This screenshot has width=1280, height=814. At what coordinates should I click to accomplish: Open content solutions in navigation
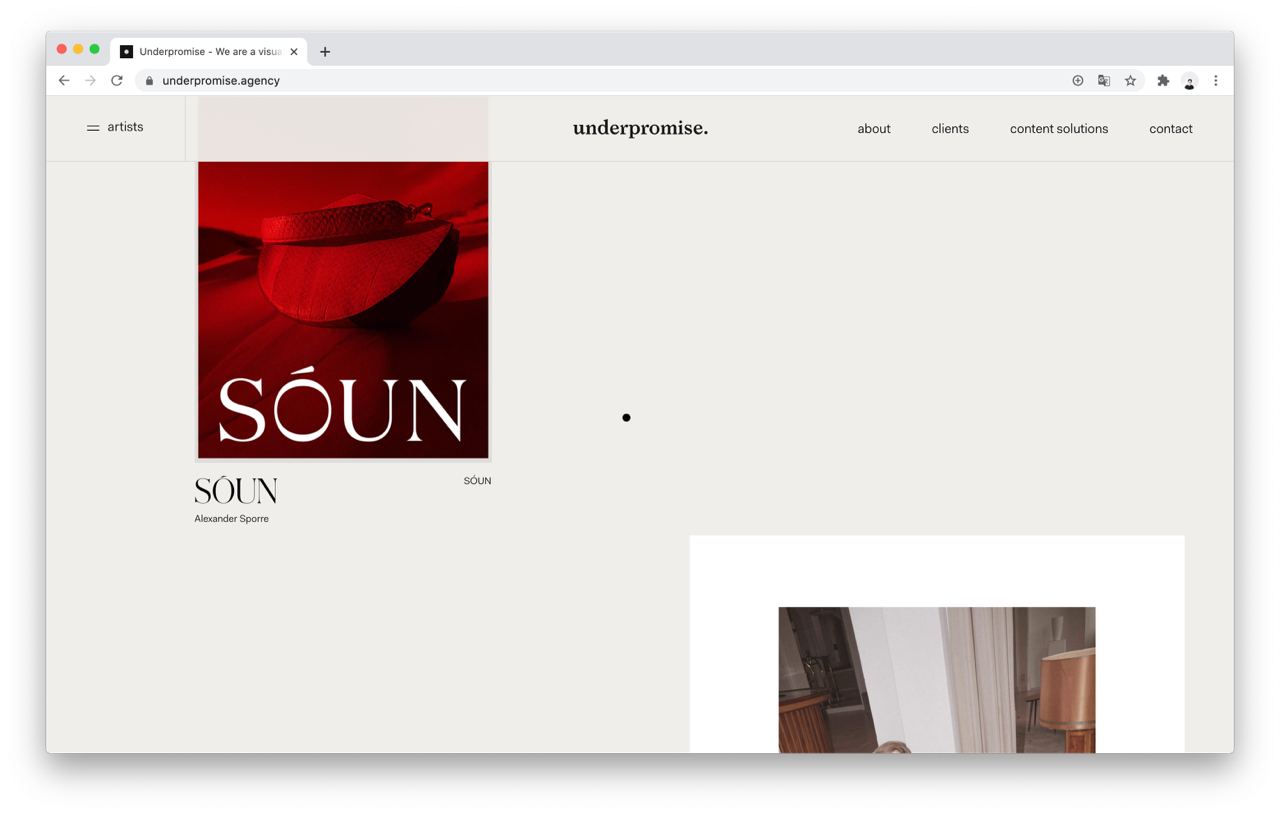(1059, 129)
